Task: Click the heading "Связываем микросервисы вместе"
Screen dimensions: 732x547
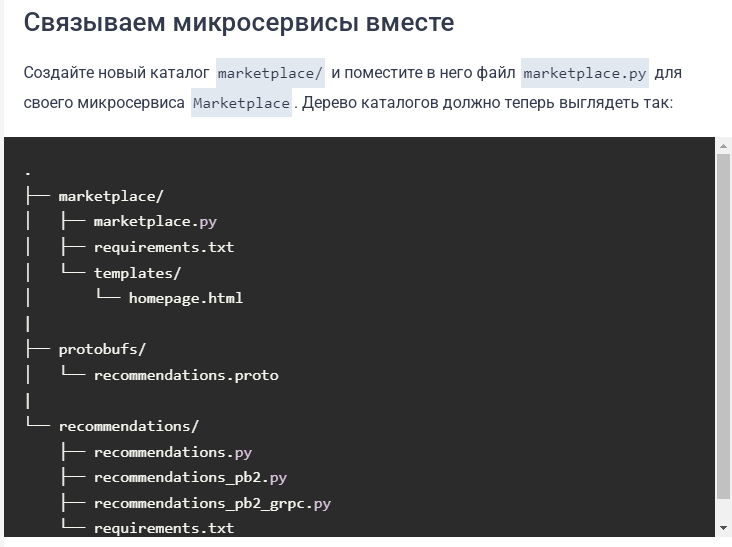Action: (x=239, y=23)
